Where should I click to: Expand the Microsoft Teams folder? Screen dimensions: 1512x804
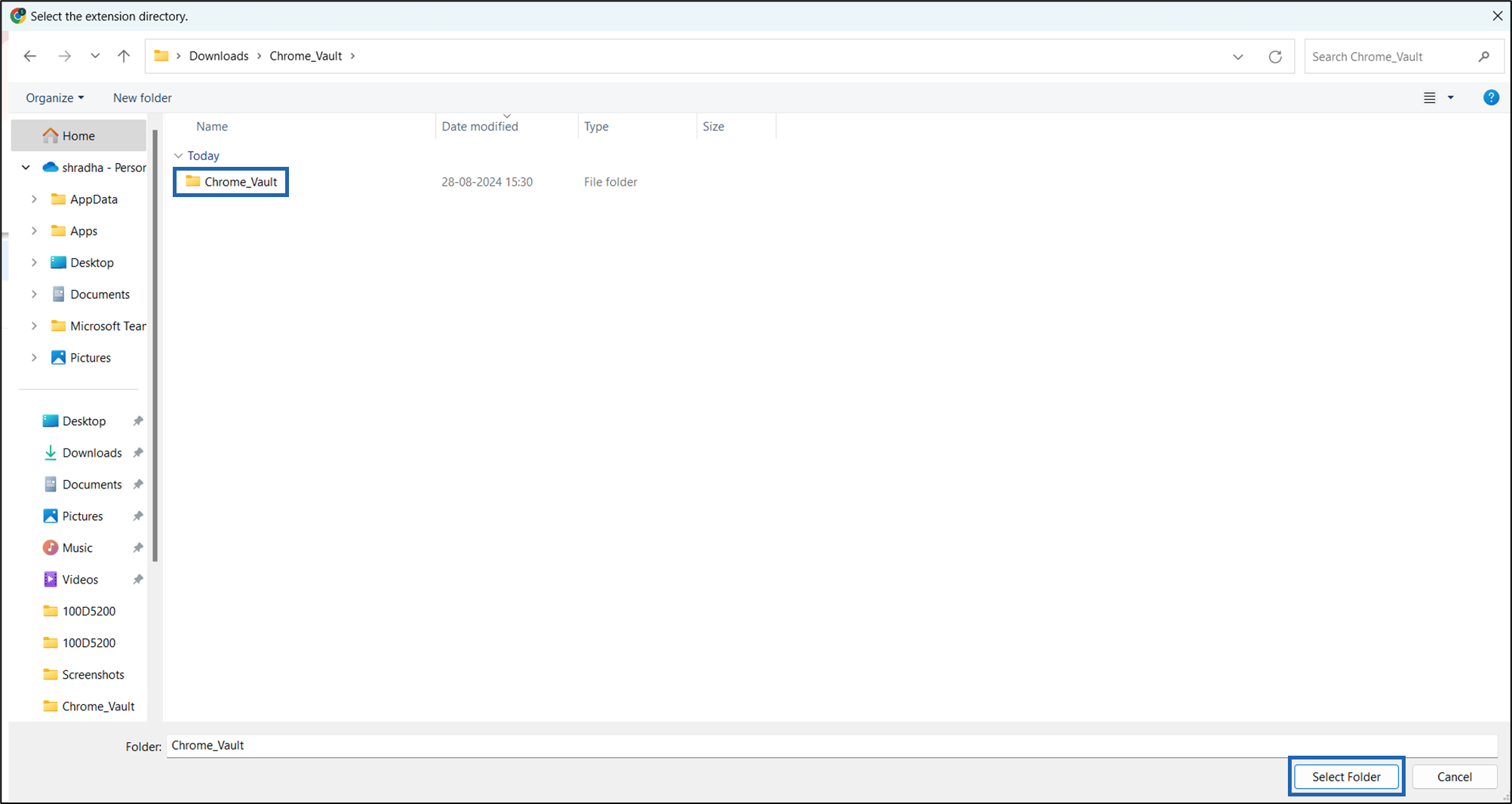[x=34, y=326]
